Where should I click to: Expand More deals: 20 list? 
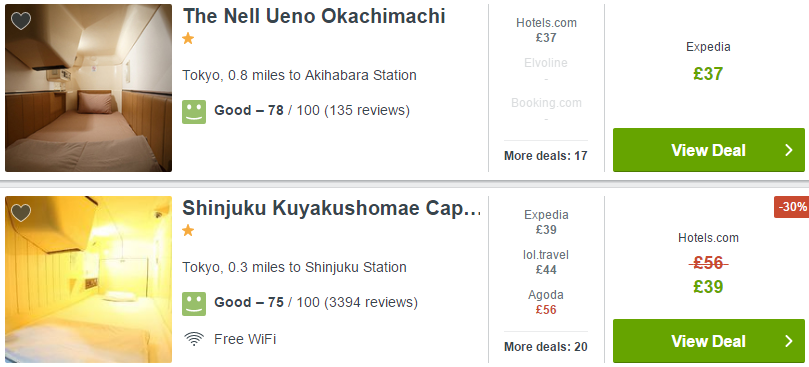point(546,346)
